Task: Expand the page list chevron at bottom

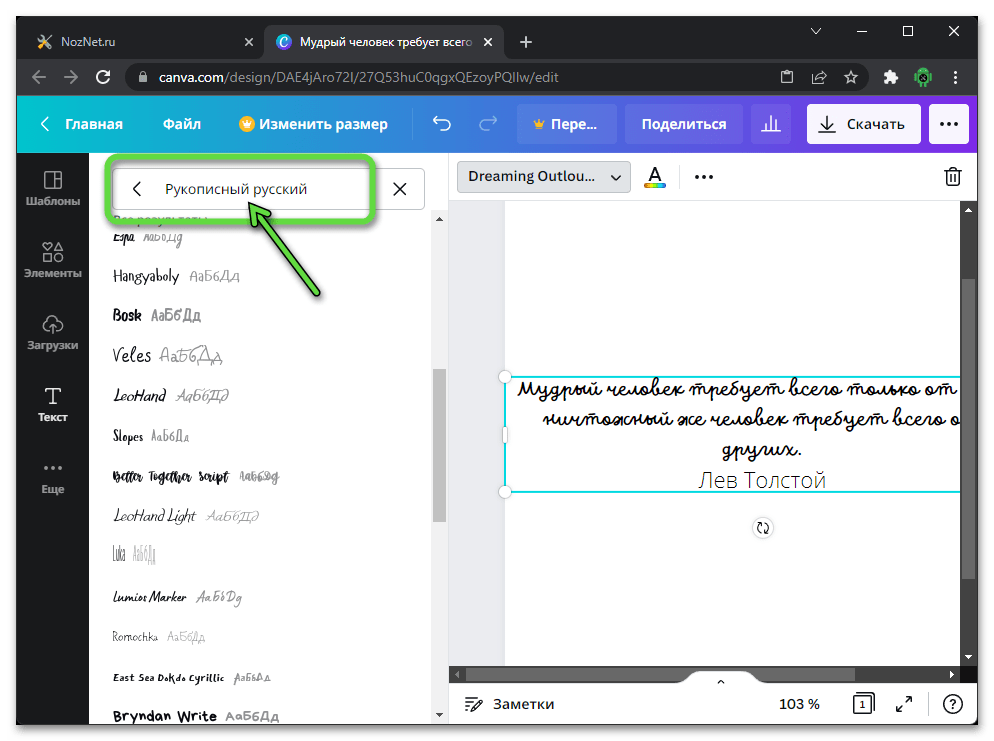Action: 720,682
